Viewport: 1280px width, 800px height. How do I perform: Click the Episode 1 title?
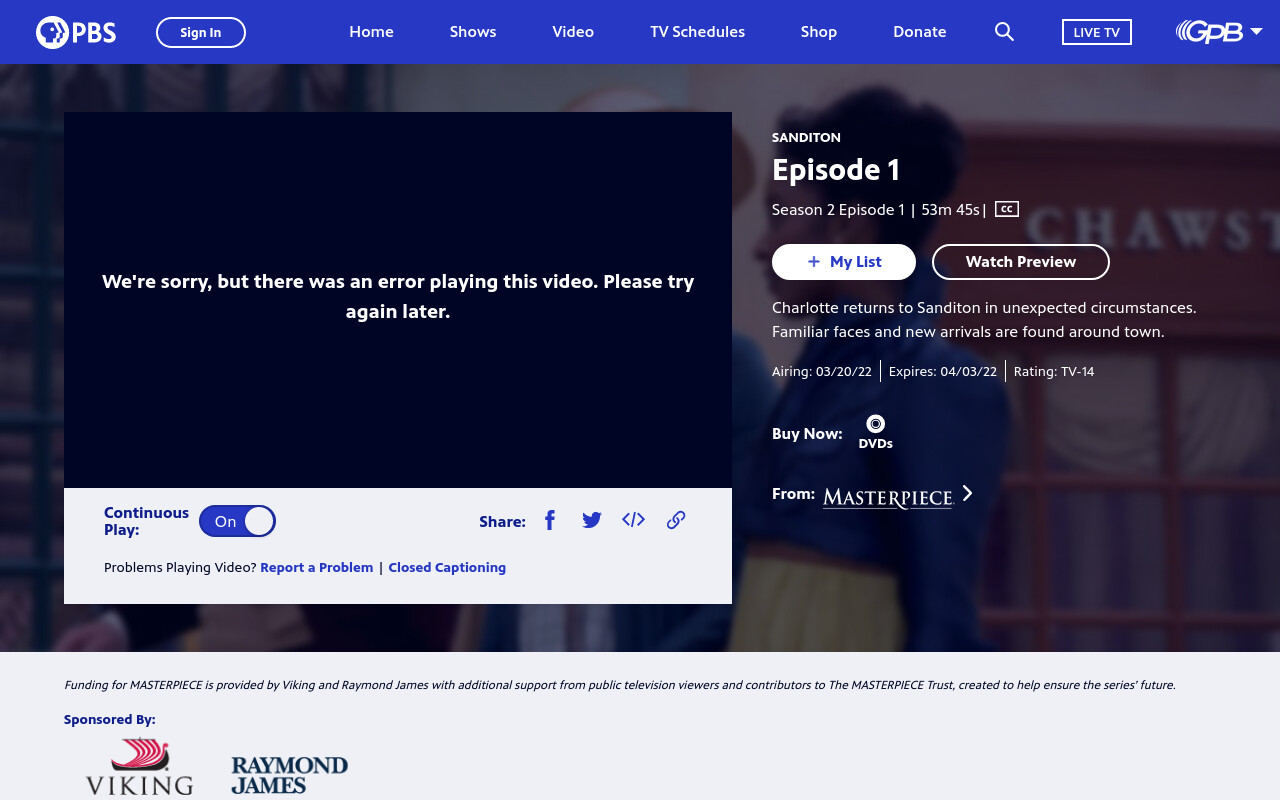(836, 170)
